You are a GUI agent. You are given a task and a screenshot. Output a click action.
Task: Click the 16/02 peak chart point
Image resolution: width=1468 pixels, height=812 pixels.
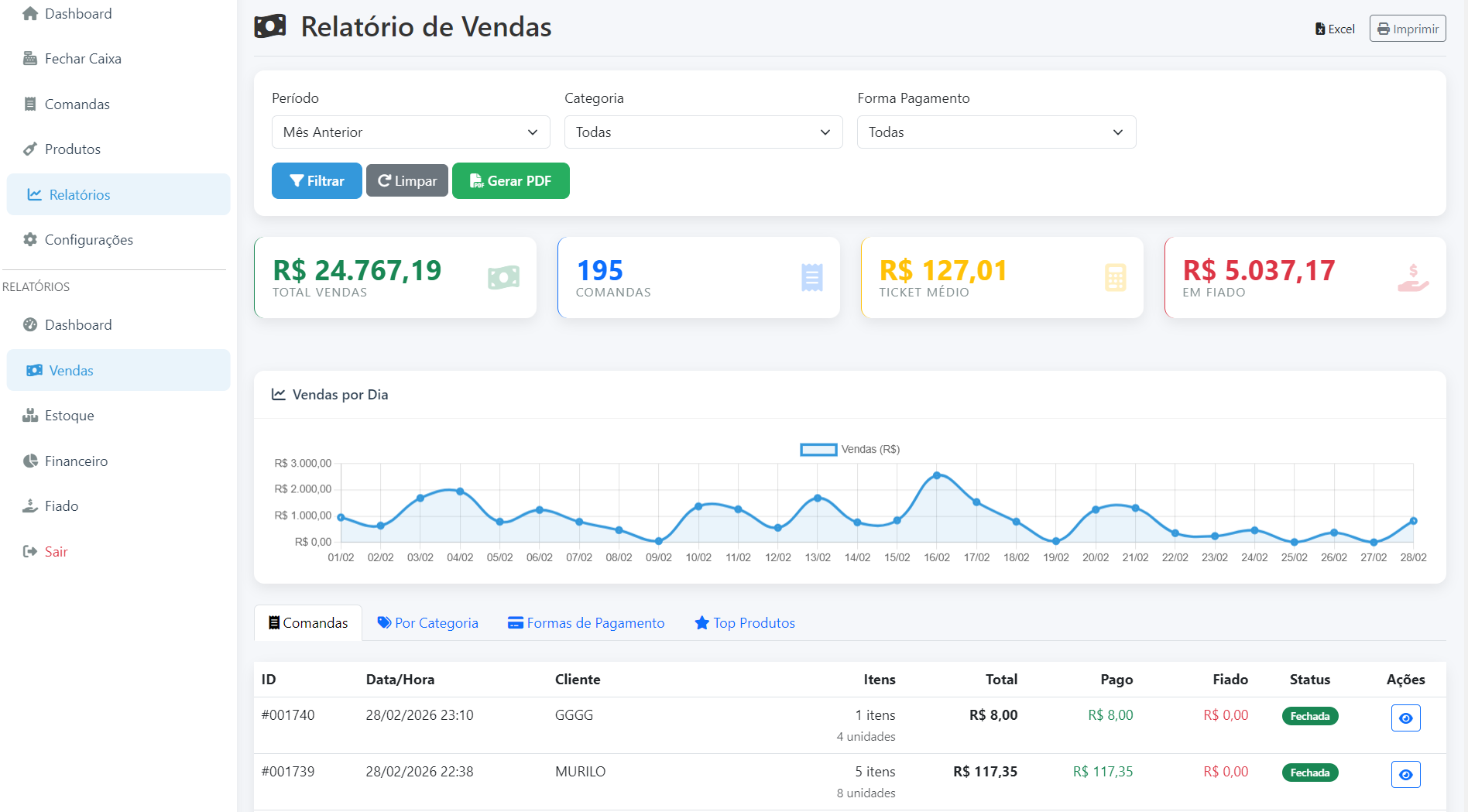[x=937, y=475]
